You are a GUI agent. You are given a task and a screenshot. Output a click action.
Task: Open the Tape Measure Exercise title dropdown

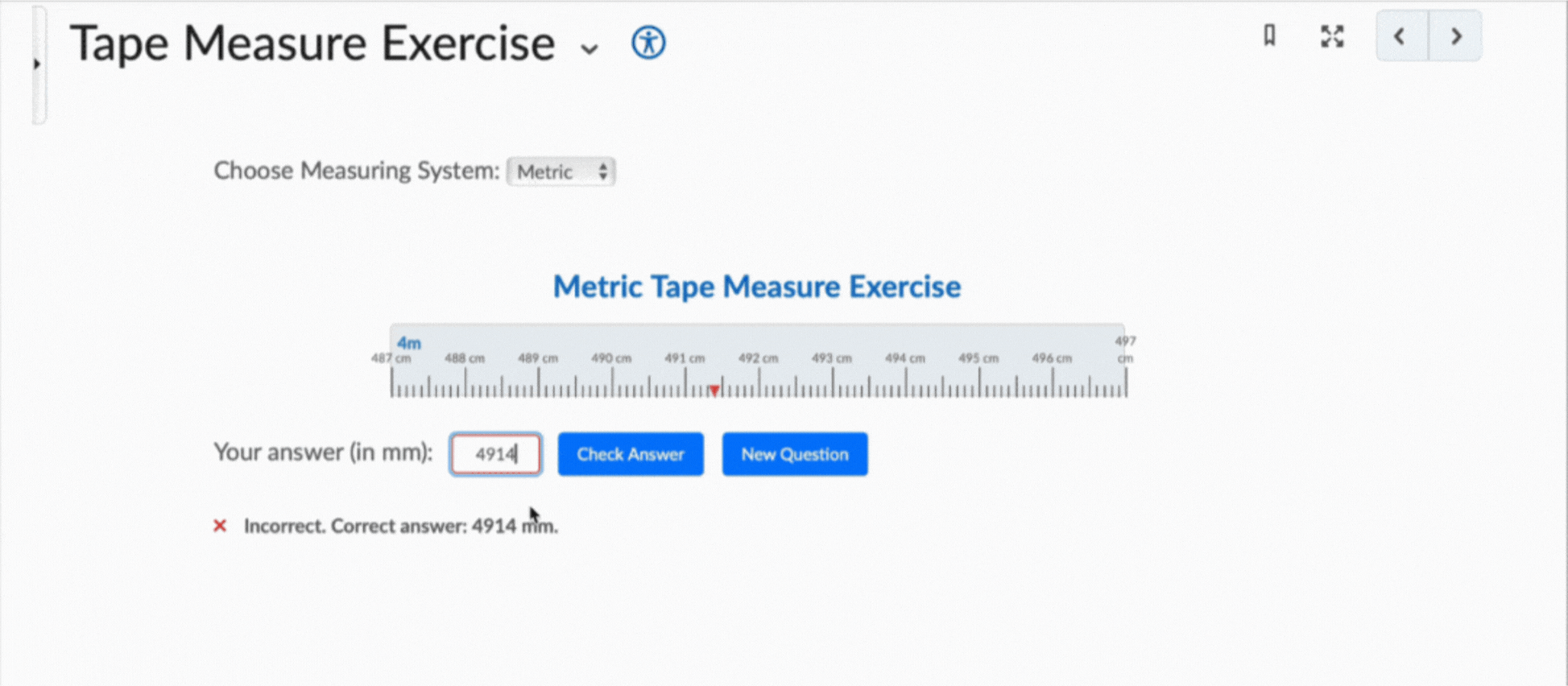590,49
